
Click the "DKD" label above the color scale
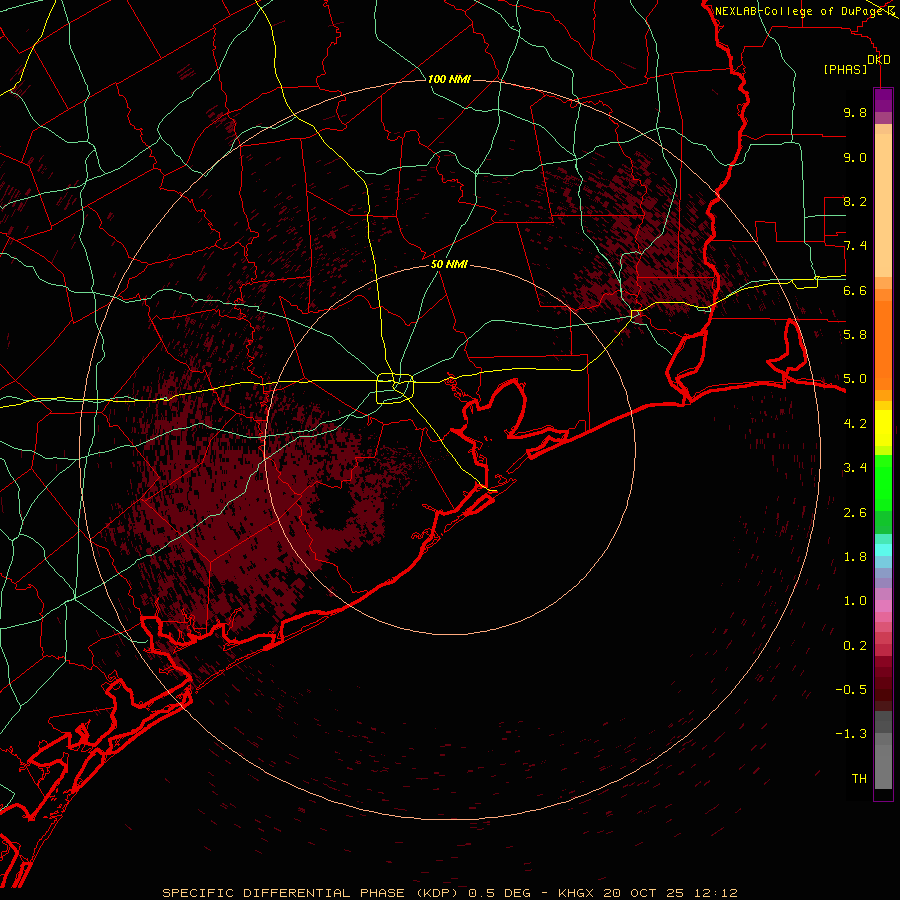879,60
